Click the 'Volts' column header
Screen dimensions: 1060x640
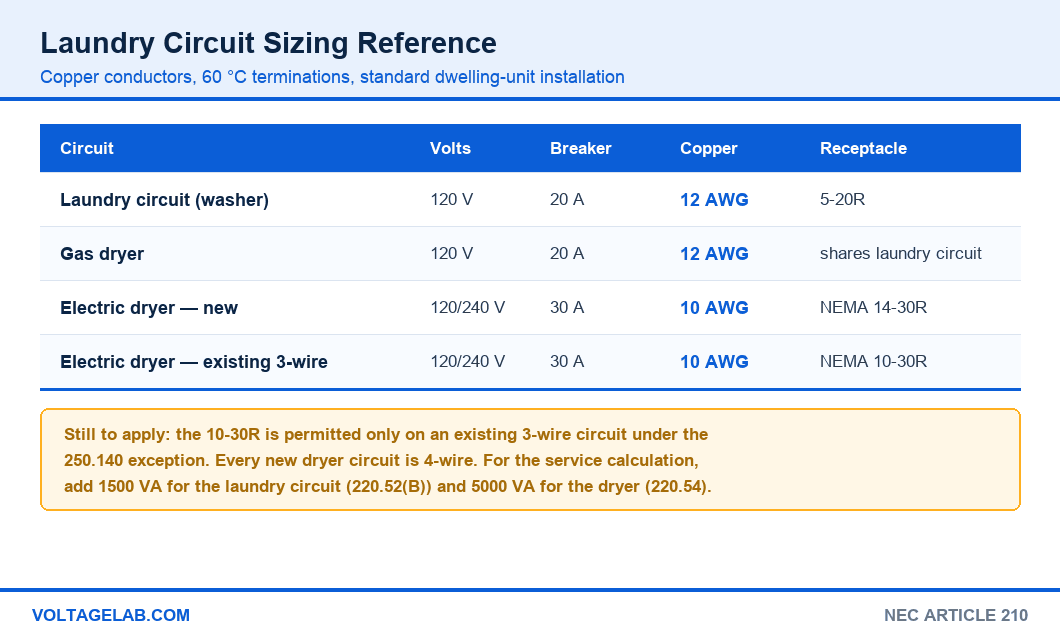pos(450,149)
